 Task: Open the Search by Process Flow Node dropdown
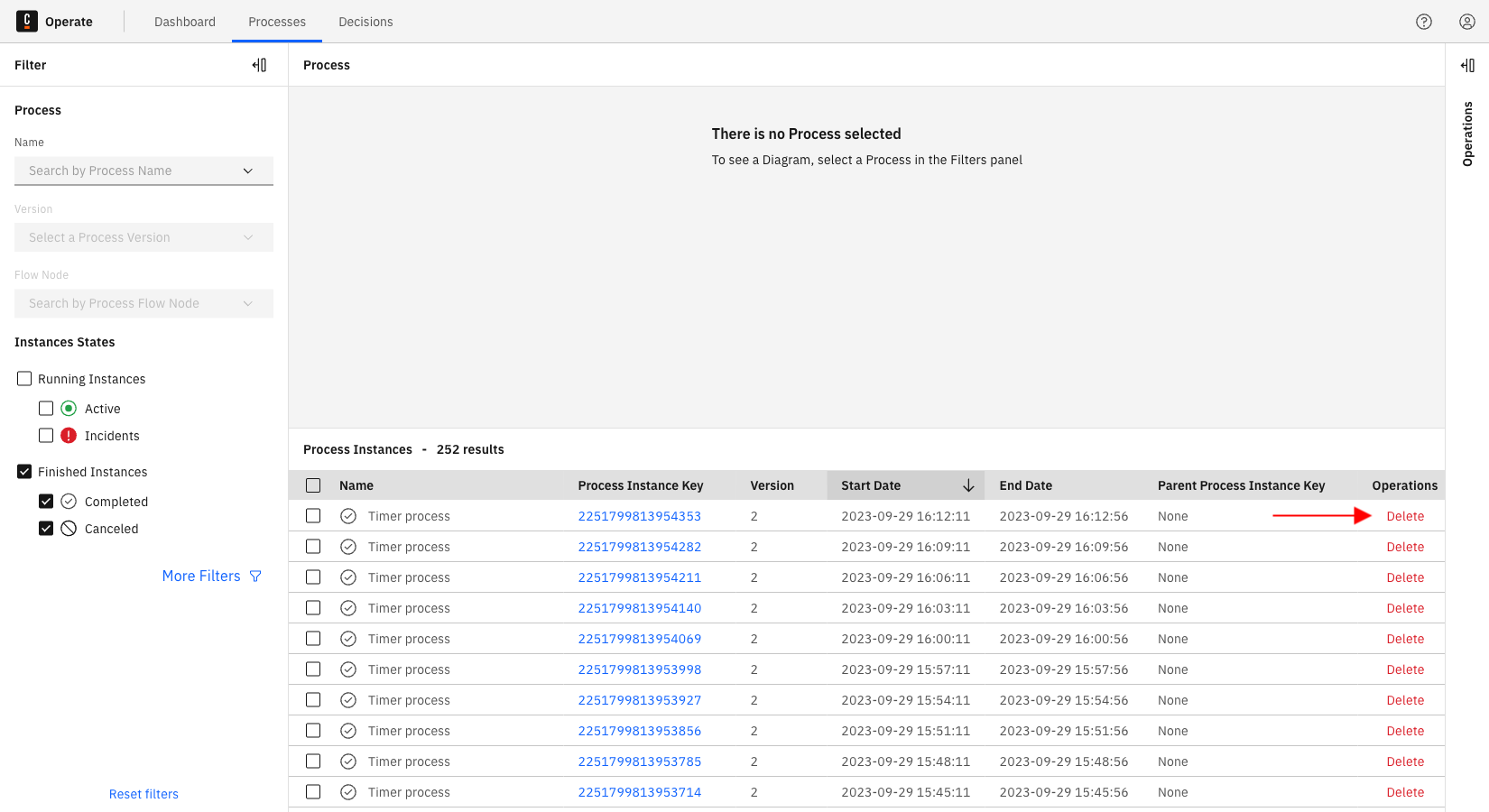(x=143, y=303)
